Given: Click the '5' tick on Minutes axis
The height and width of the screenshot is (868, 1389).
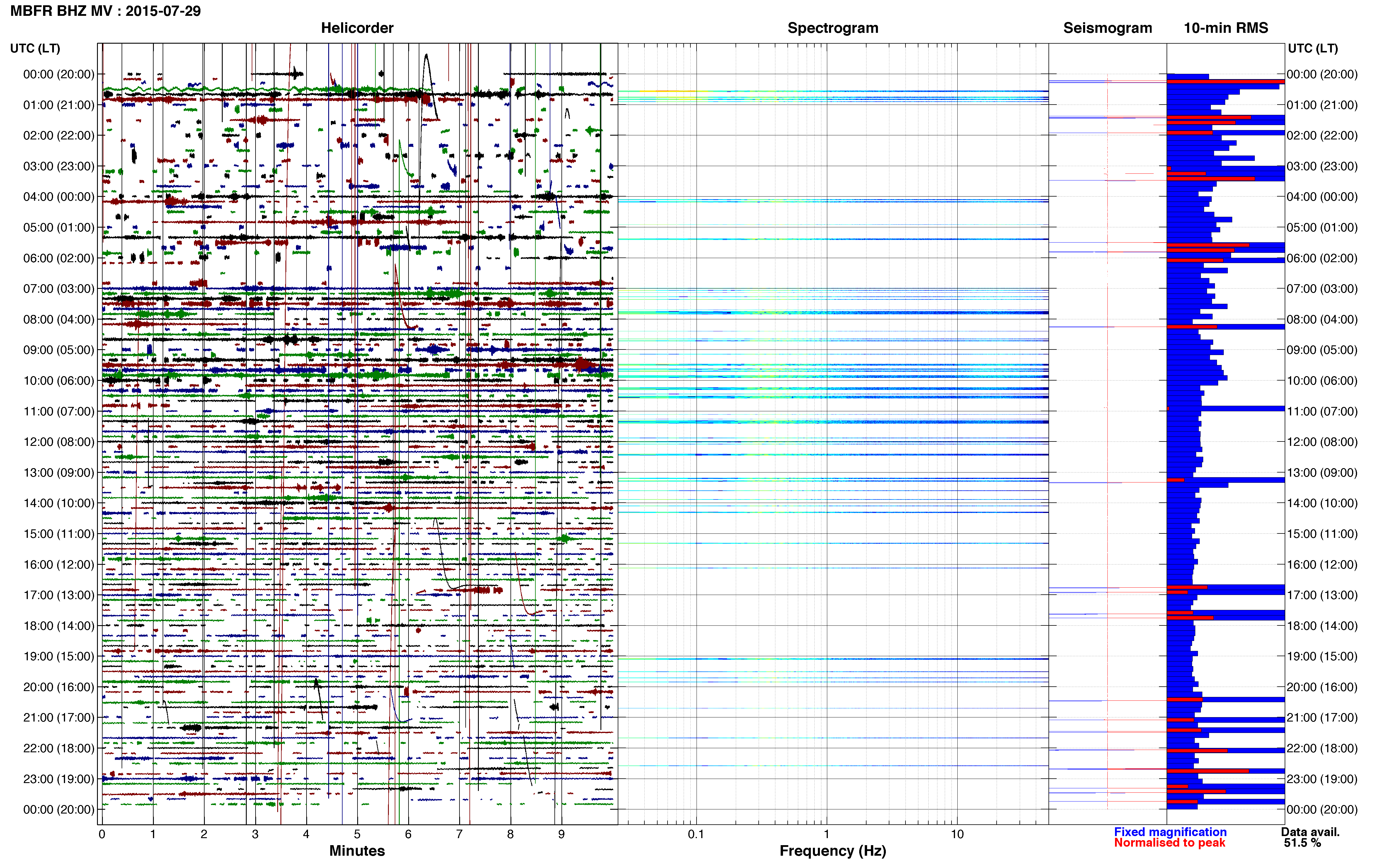Looking at the screenshot, I should pos(357,834).
